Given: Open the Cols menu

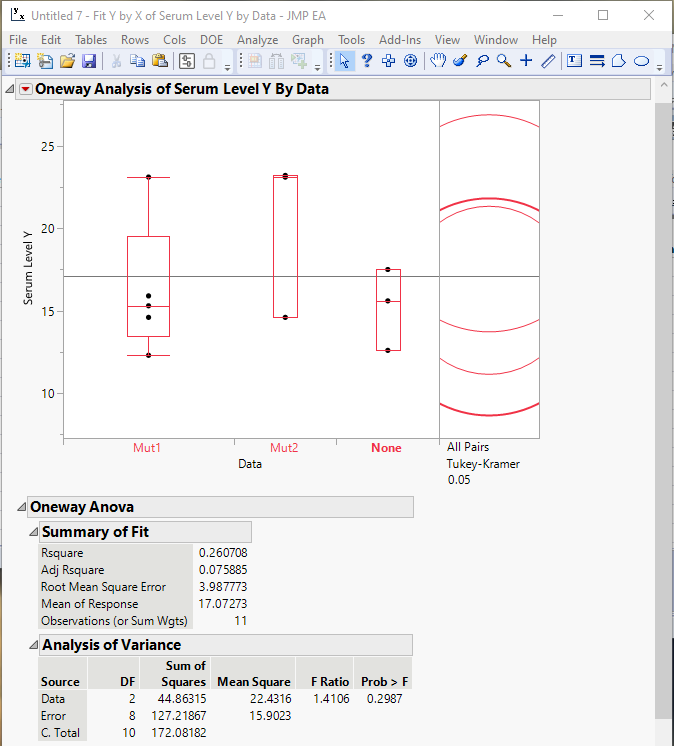Looking at the screenshot, I should (x=175, y=40).
